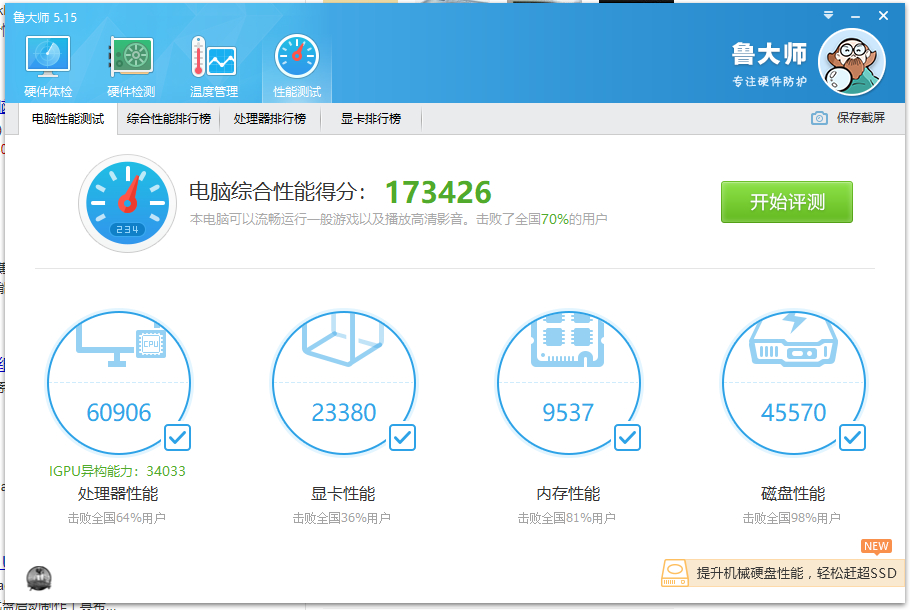This screenshot has height=610, width=910.
Task: Click the 显卡性能 label
Action: coord(343,494)
